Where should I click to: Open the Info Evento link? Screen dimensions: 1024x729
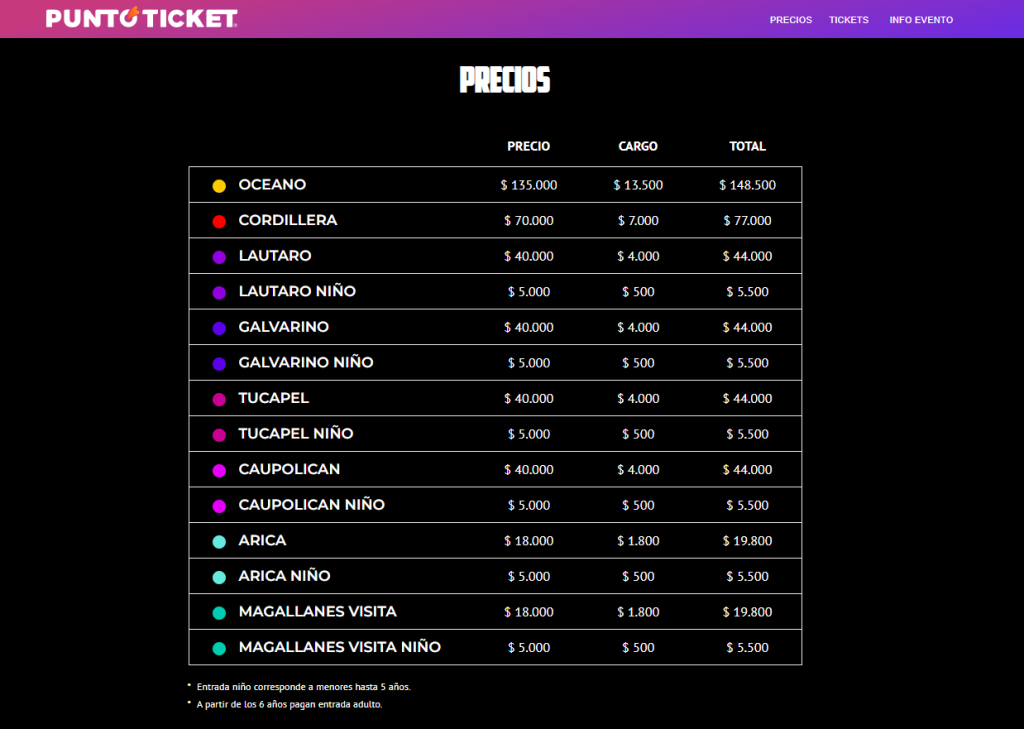[x=920, y=20]
